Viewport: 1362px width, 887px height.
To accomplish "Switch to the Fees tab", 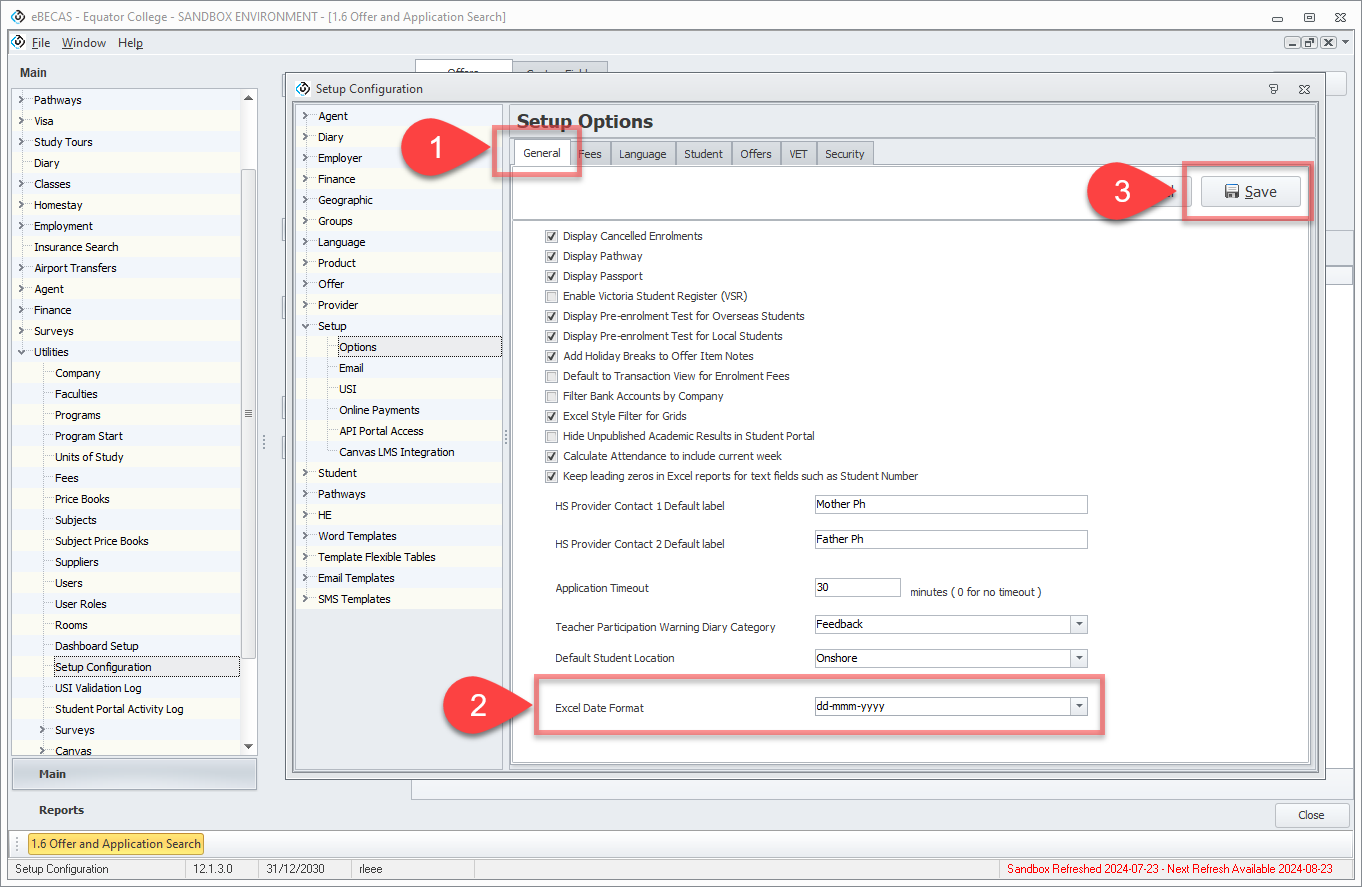I will pyautogui.click(x=590, y=154).
